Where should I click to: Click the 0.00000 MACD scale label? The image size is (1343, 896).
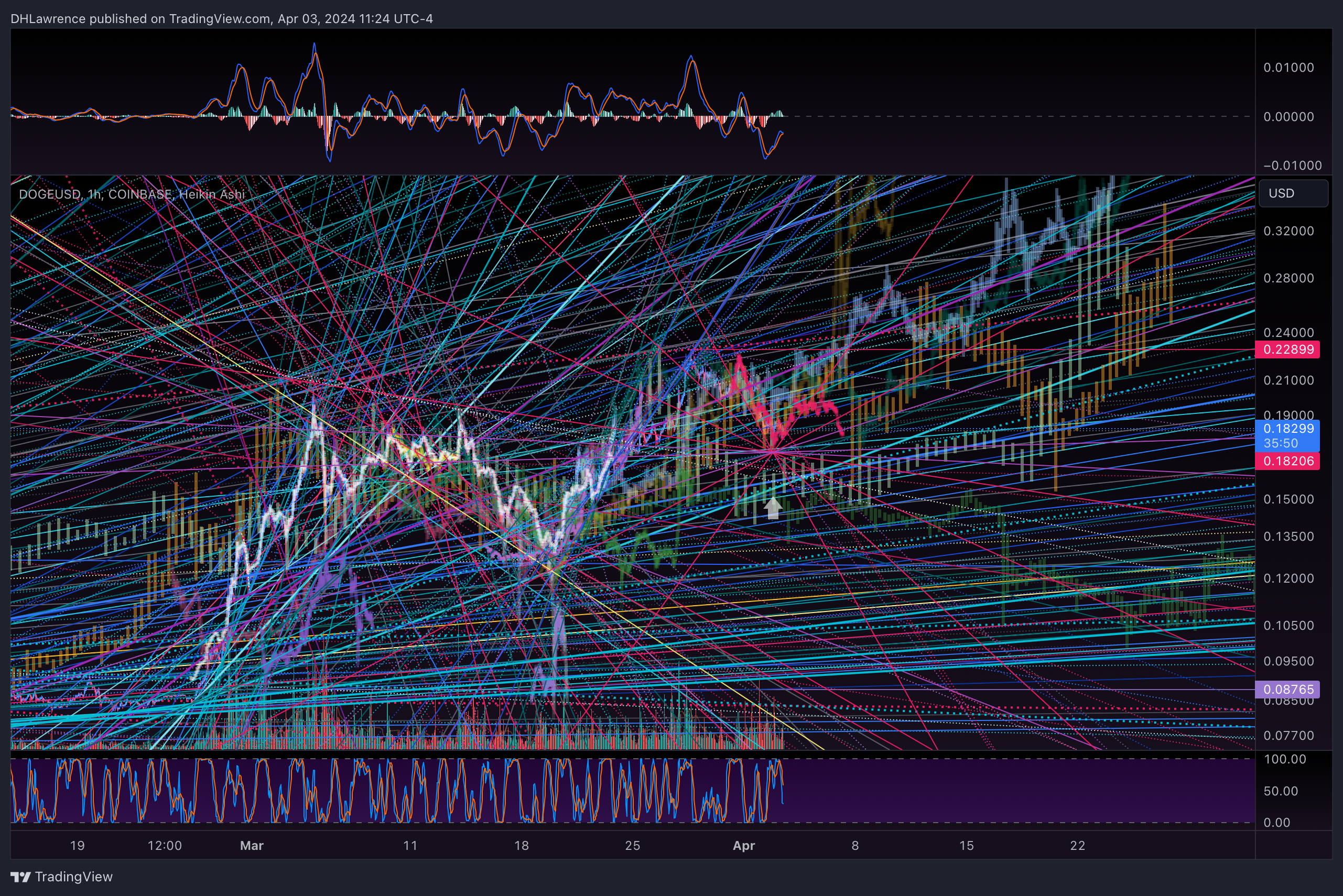(1288, 116)
